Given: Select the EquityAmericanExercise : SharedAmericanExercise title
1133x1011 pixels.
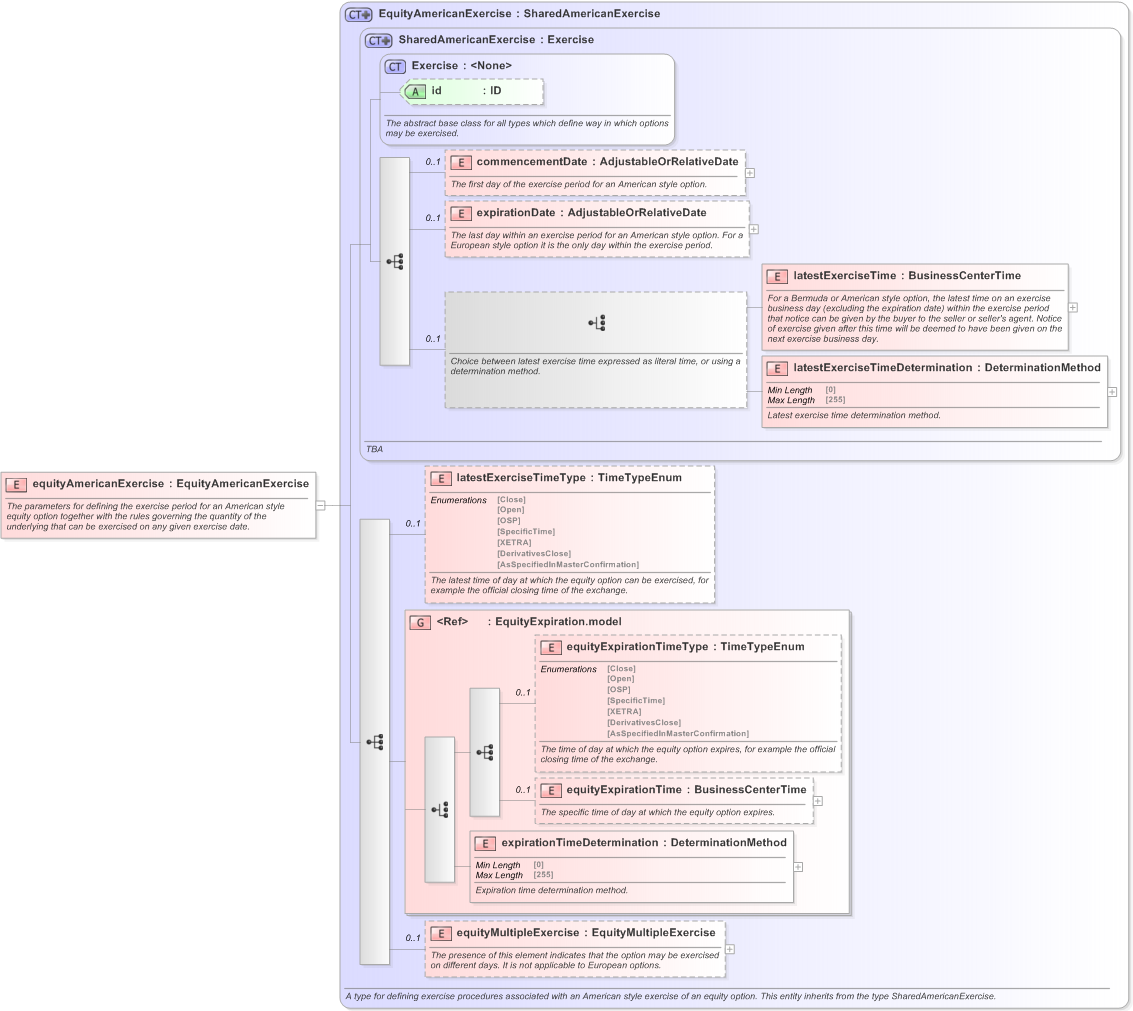Looking at the screenshot, I should pyautogui.click(x=519, y=14).
